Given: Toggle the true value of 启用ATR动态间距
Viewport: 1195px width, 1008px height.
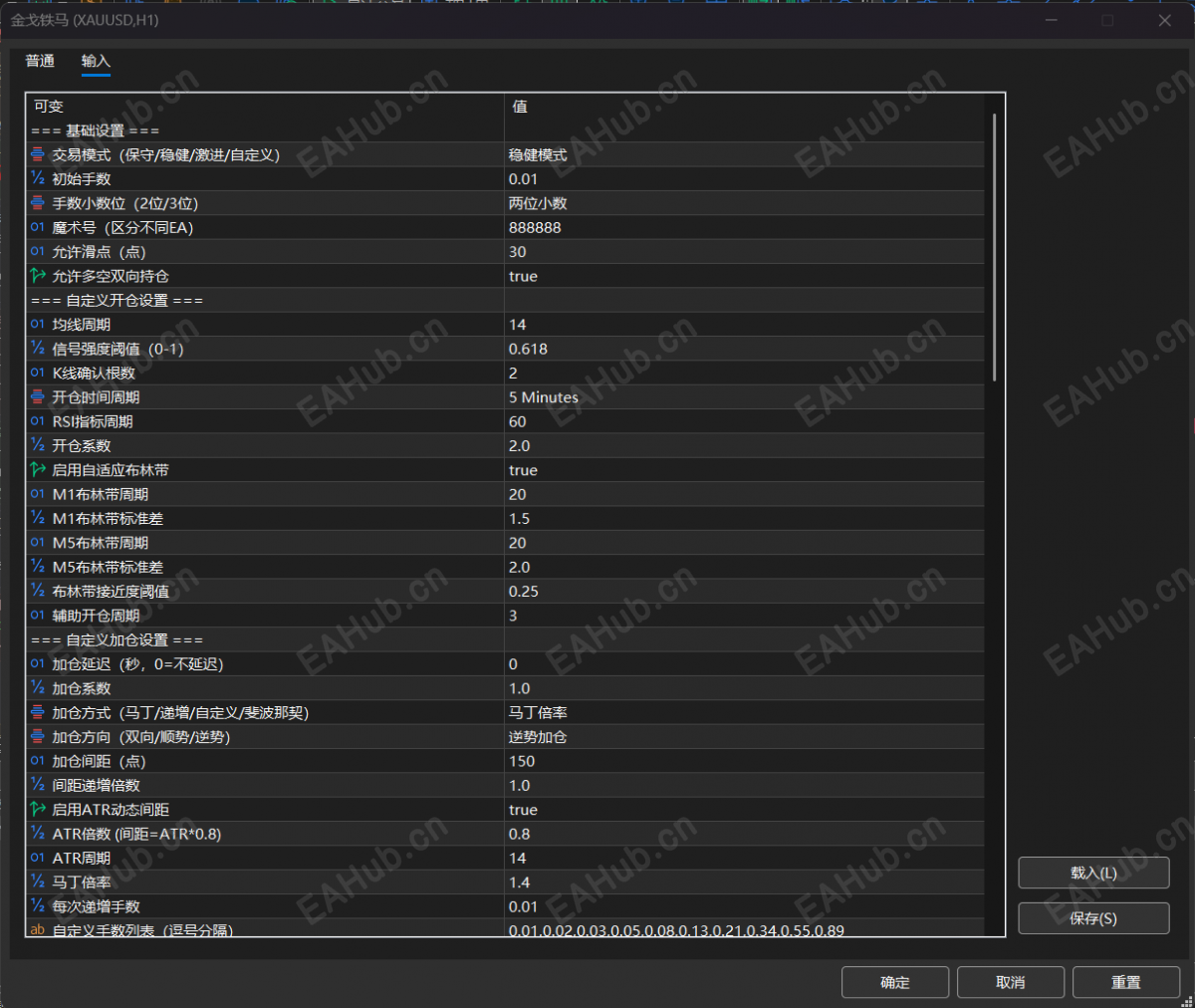Looking at the screenshot, I should tap(744, 810).
